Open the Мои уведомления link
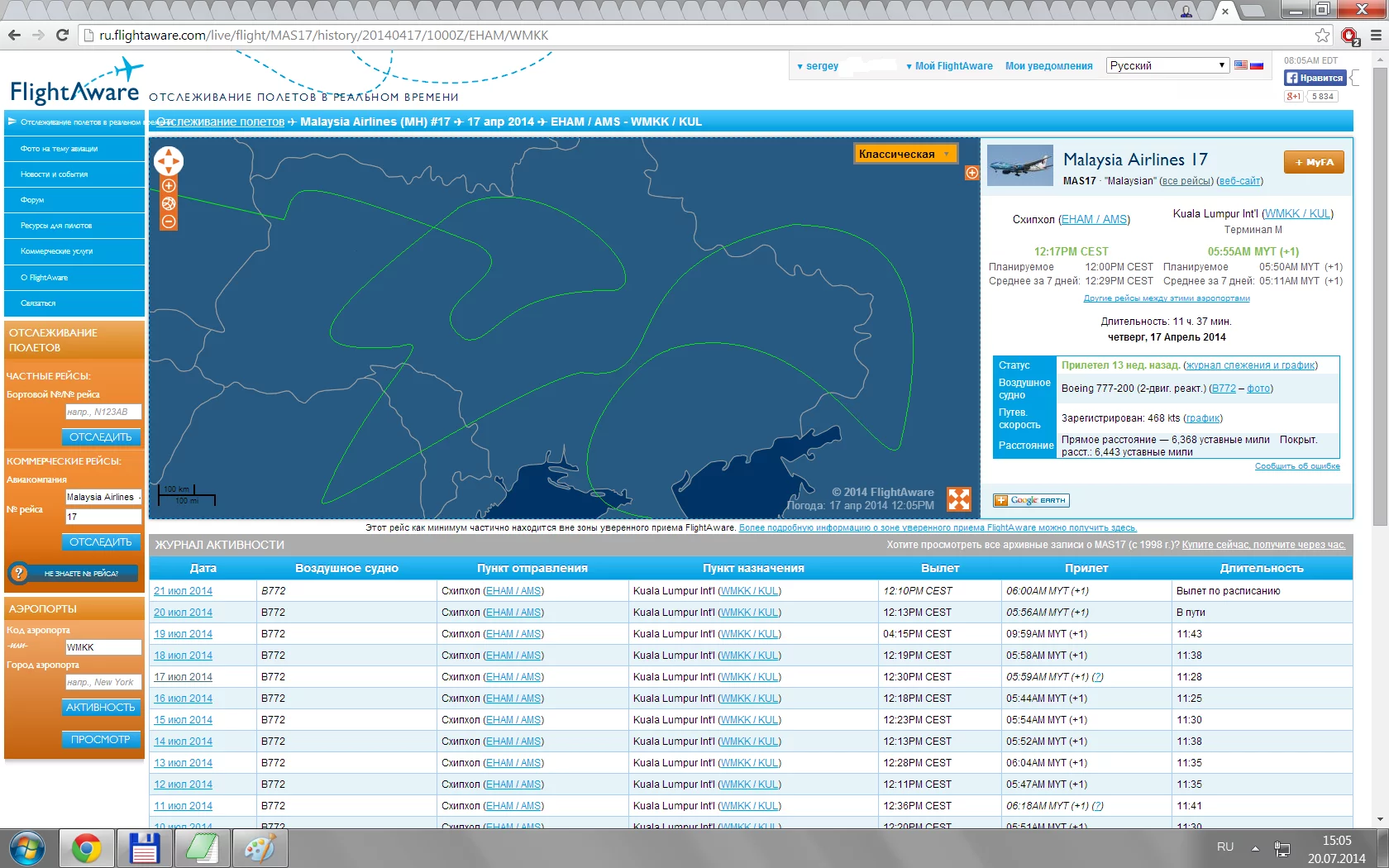Image resolution: width=1389 pixels, height=868 pixels. pyautogui.click(x=1049, y=66)
